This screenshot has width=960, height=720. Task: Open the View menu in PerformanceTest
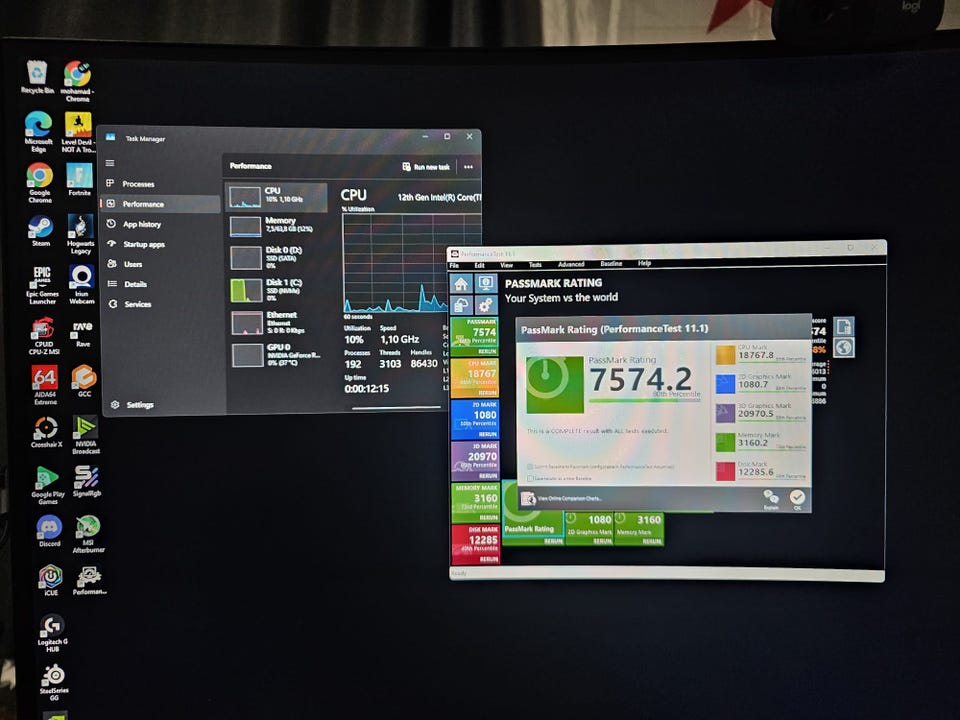tap(506, 265)
